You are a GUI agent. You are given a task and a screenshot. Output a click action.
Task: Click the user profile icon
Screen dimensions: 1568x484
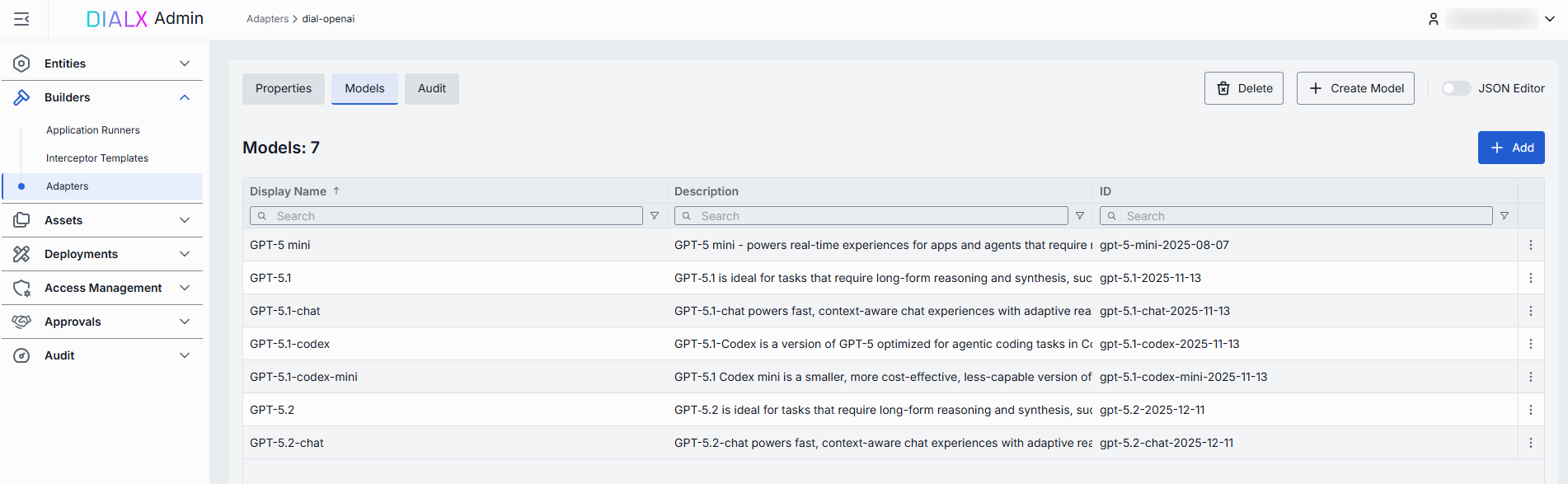1434,19
